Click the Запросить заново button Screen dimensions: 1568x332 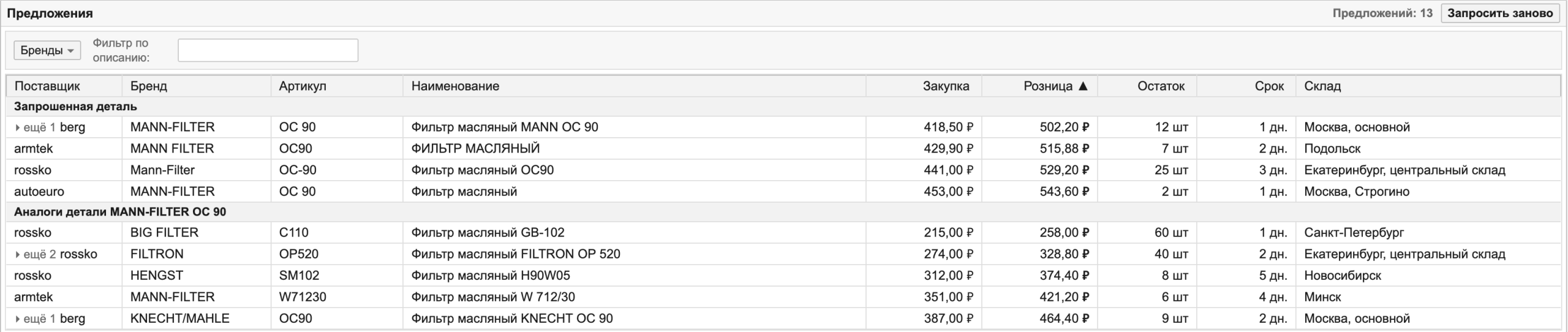click(1500, 13)
